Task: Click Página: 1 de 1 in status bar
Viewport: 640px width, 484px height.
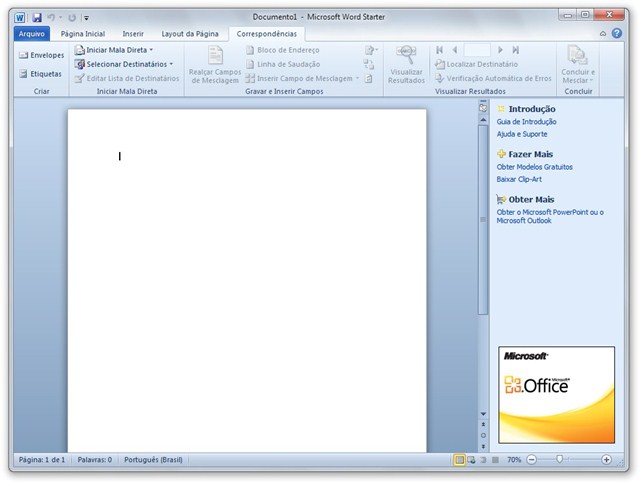Action: 42,460
